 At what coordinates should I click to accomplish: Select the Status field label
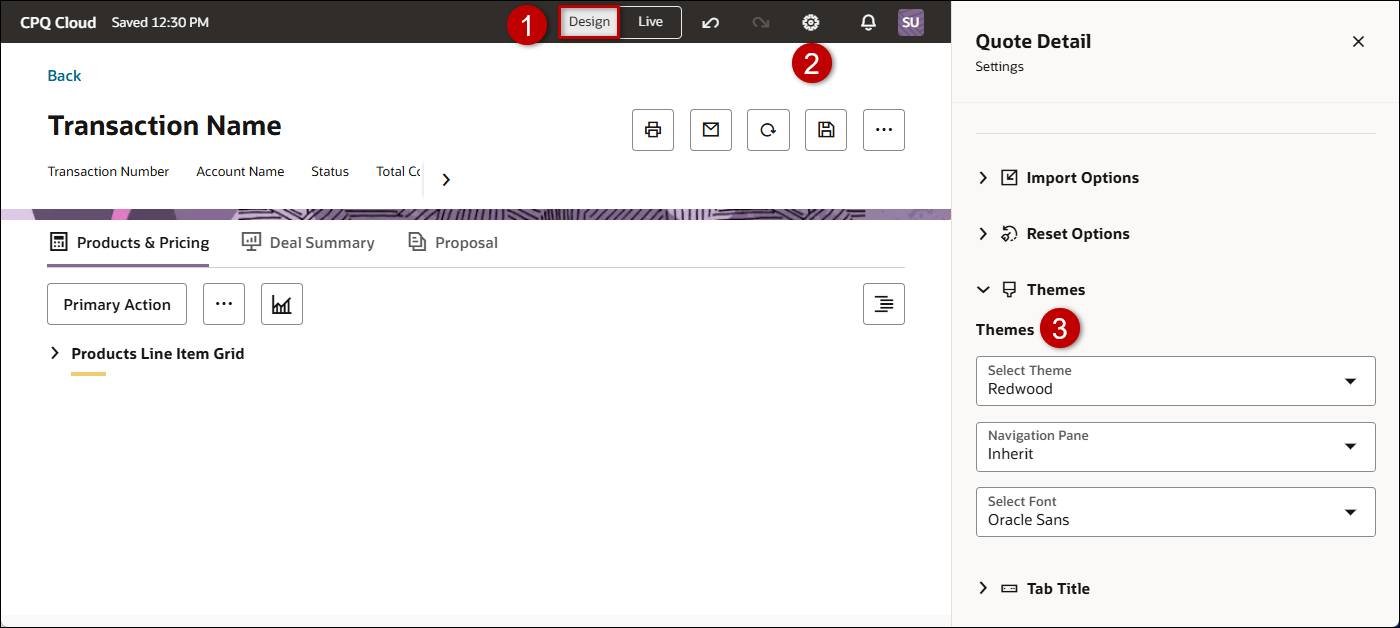click(x=330, y=172)
